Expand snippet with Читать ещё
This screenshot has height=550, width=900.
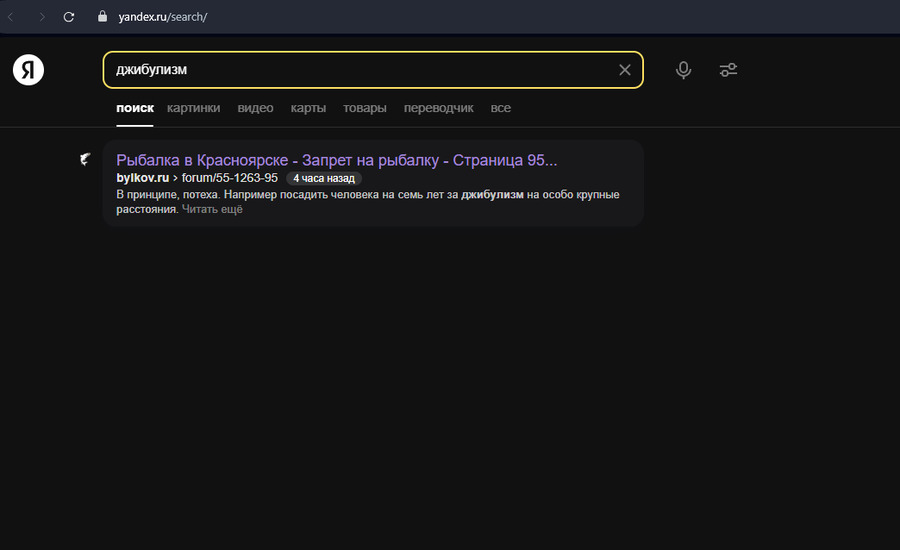point(212,210)
